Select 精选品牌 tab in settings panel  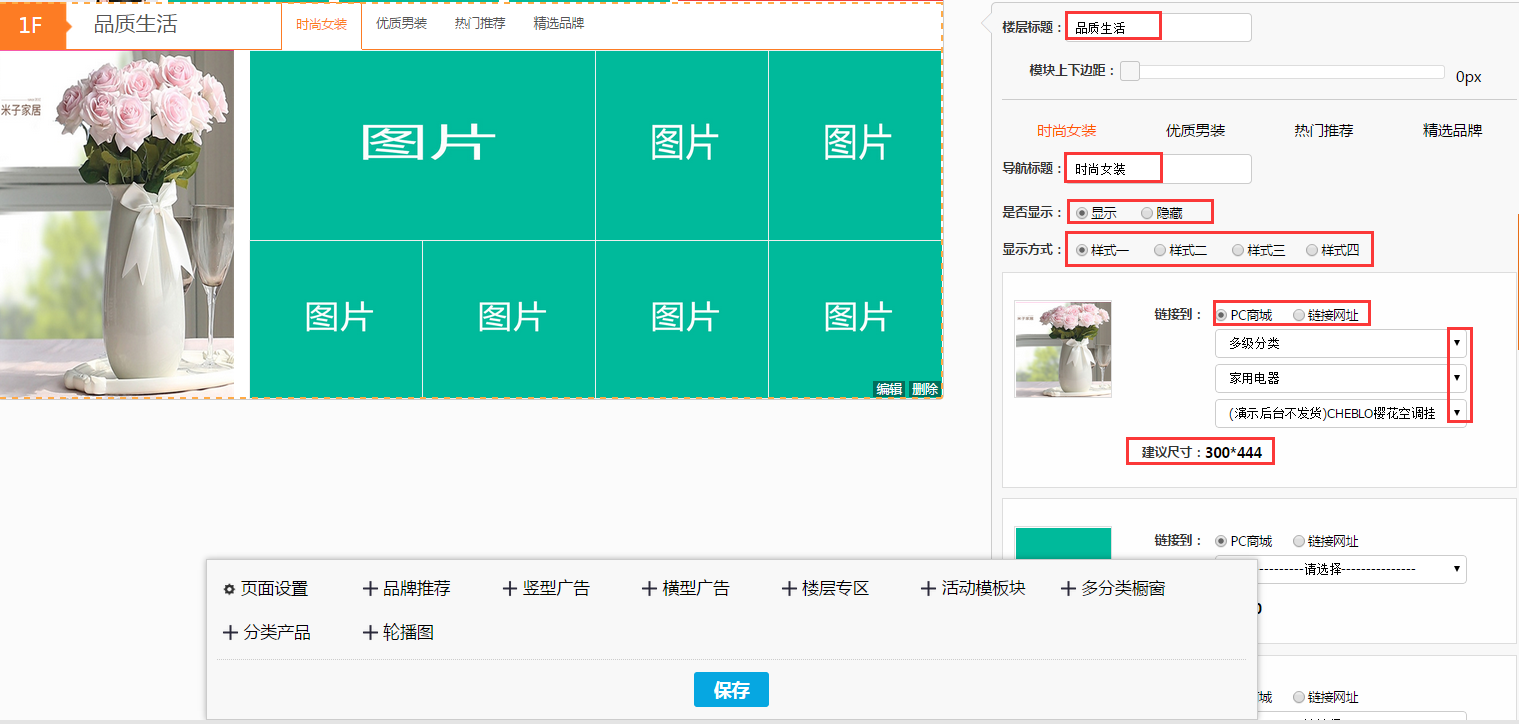[1452, 131]
